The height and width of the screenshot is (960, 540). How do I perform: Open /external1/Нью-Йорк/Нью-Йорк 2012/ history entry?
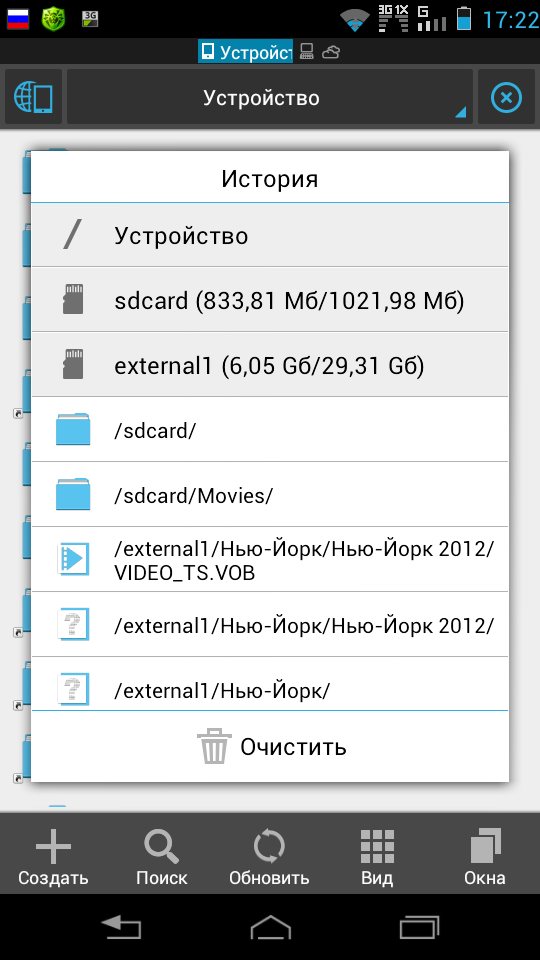coord(270,624)
